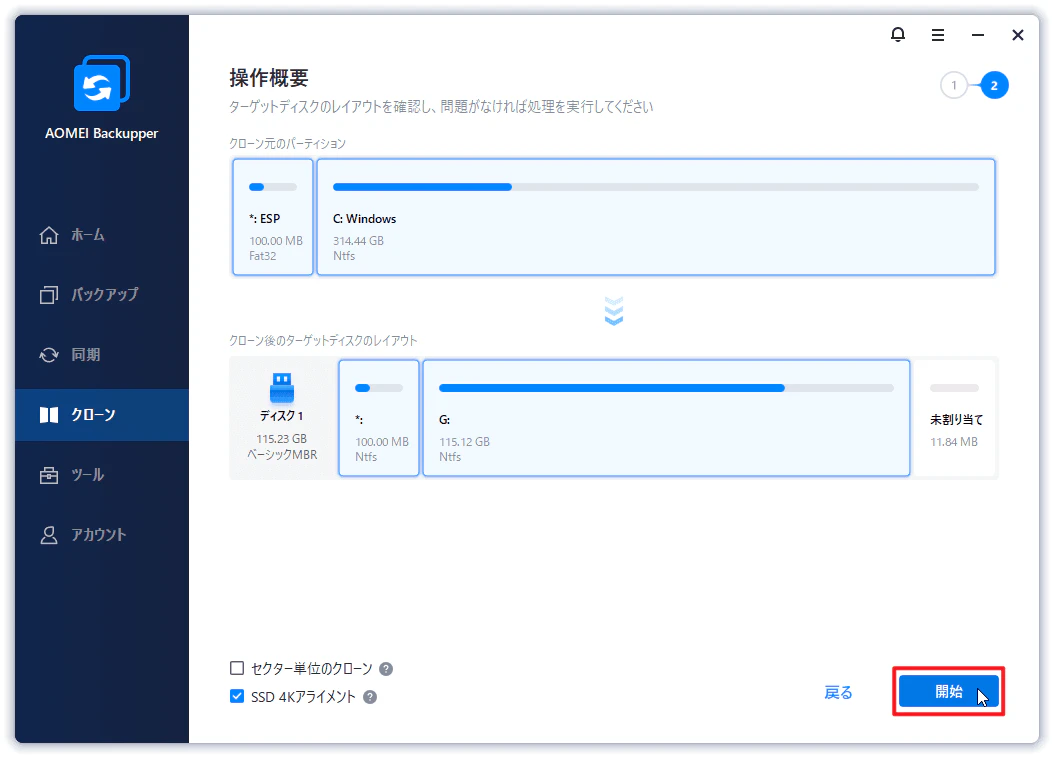Click the ディスク 1 USB drive icon

282,388
